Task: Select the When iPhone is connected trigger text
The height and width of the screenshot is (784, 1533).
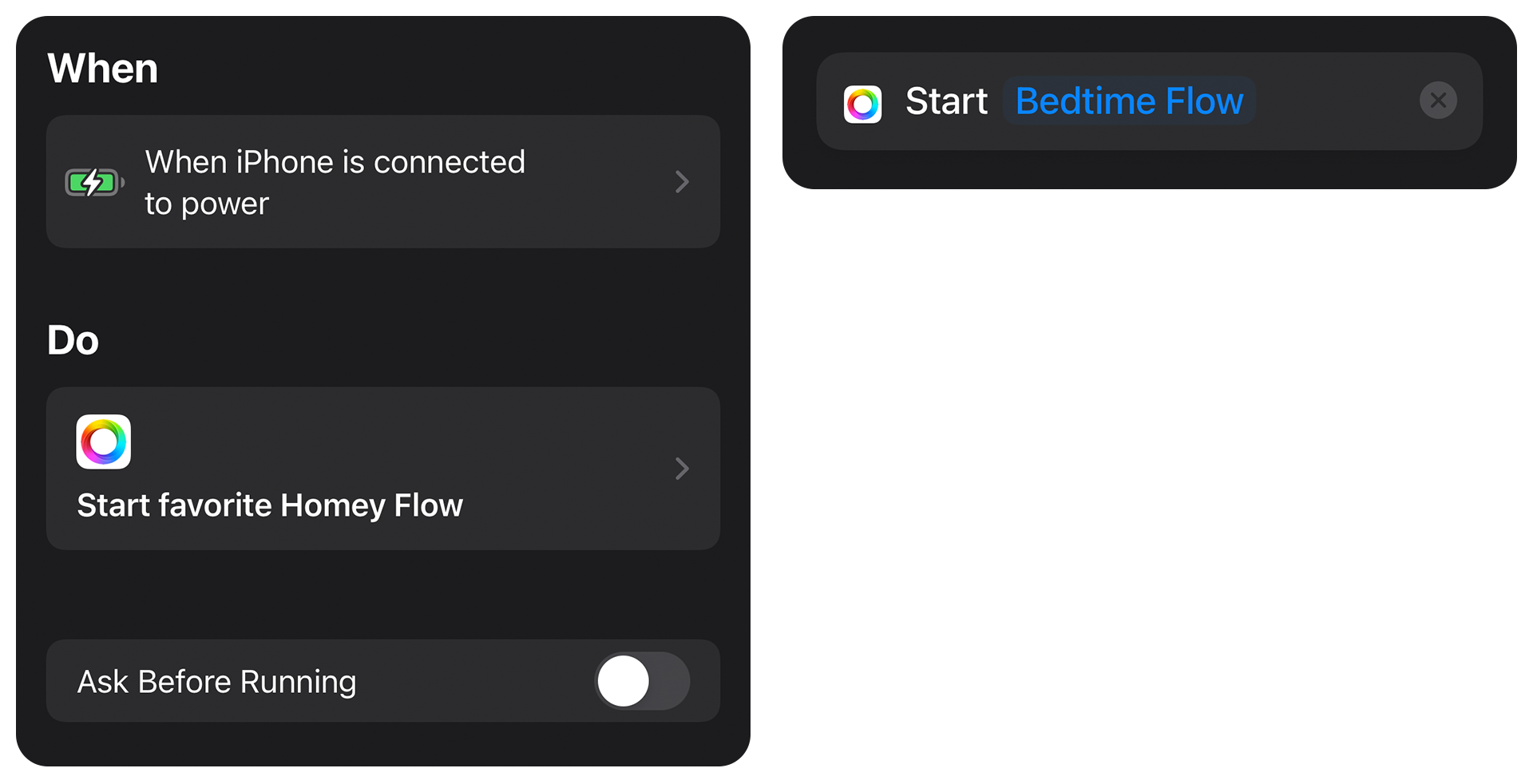Action: [x=335, y=182]
